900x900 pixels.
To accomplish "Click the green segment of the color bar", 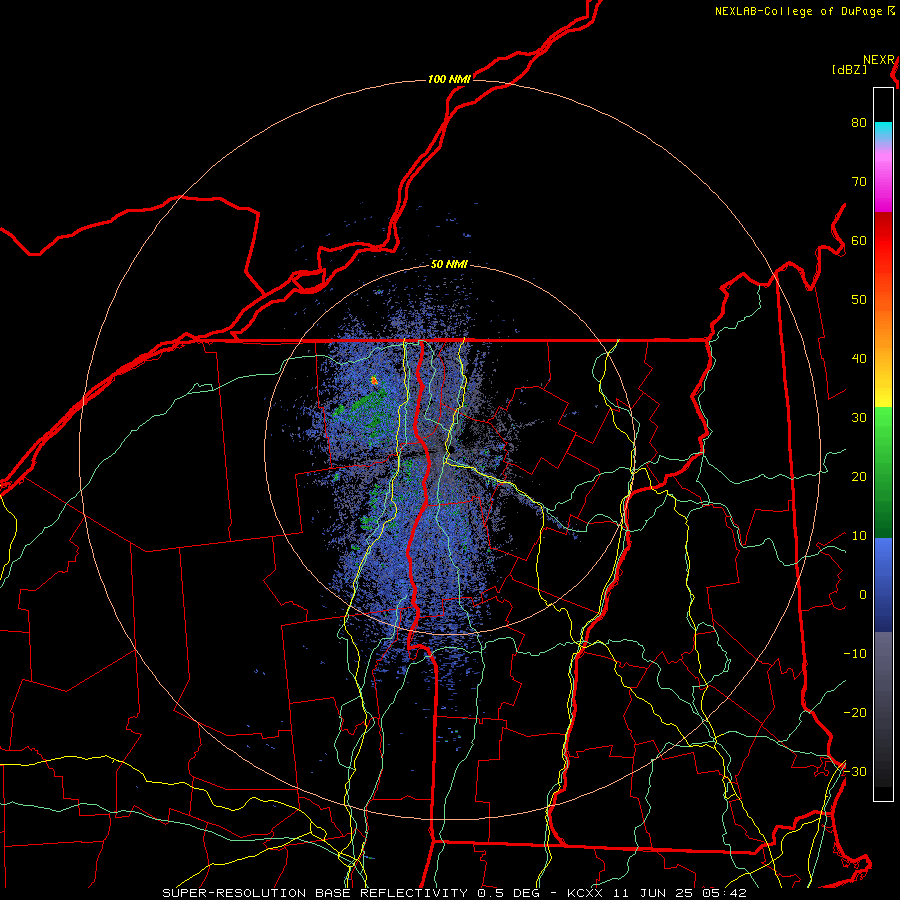I will click(x=883, y=474).
